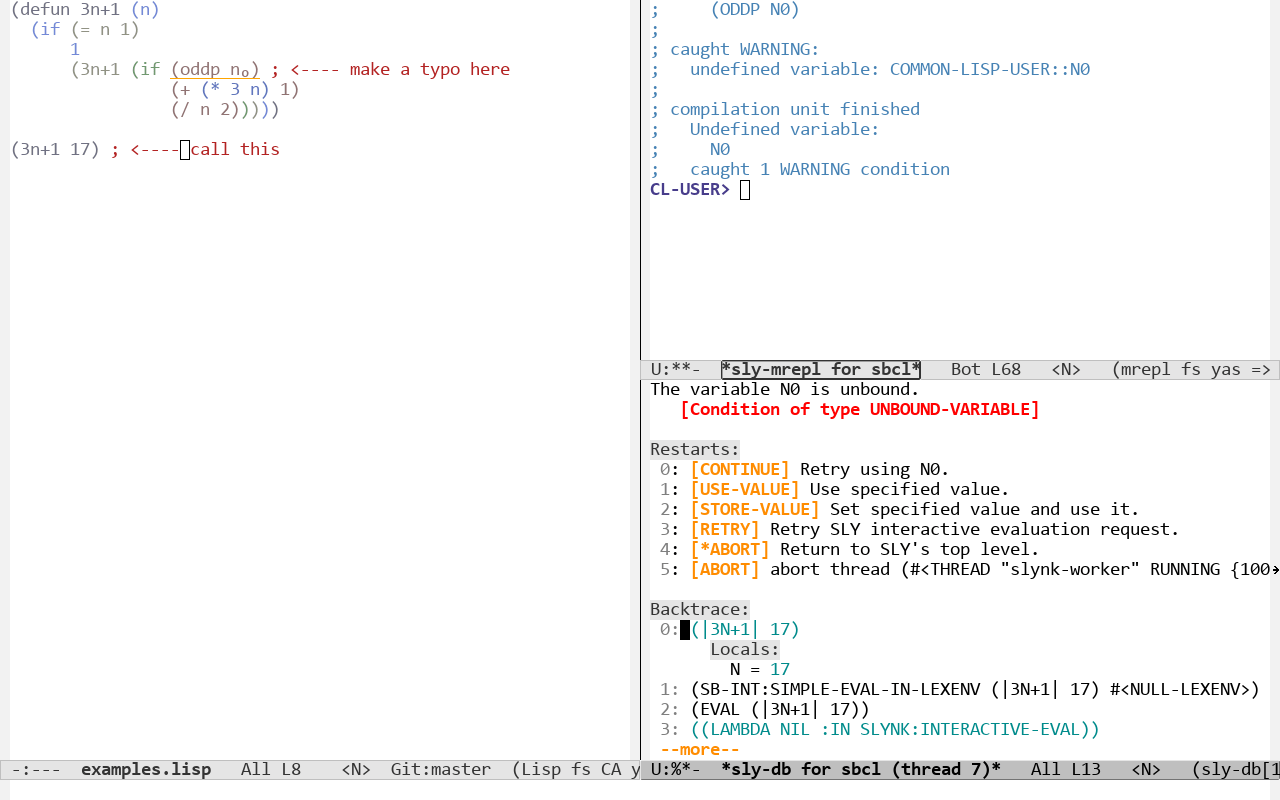The height and width of the screenshot is (800, 1280).
Task: Invoke the CONTINUE restart
Action: coord(739,469)
